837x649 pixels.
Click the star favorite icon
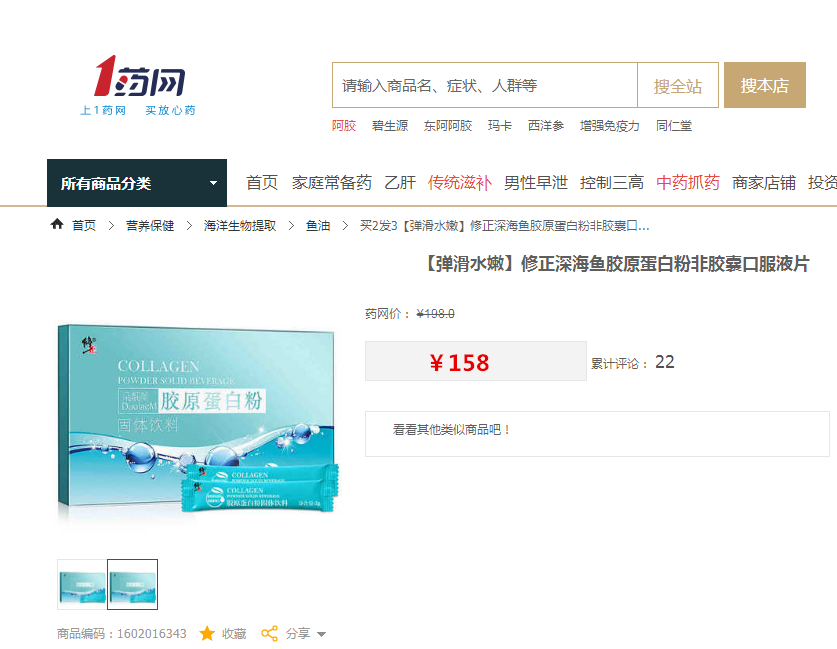[x=207, y=634]
